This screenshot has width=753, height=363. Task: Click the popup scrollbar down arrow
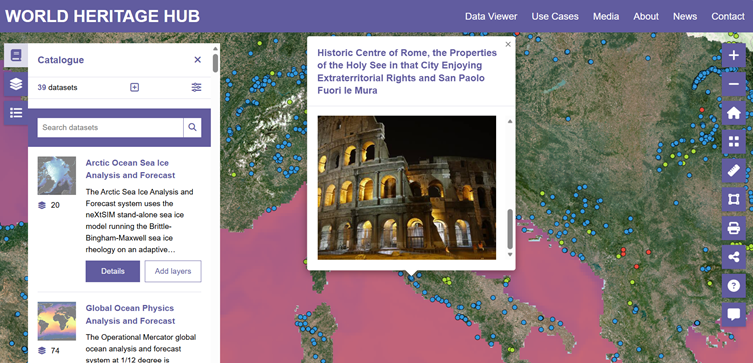tap(510, 254)
